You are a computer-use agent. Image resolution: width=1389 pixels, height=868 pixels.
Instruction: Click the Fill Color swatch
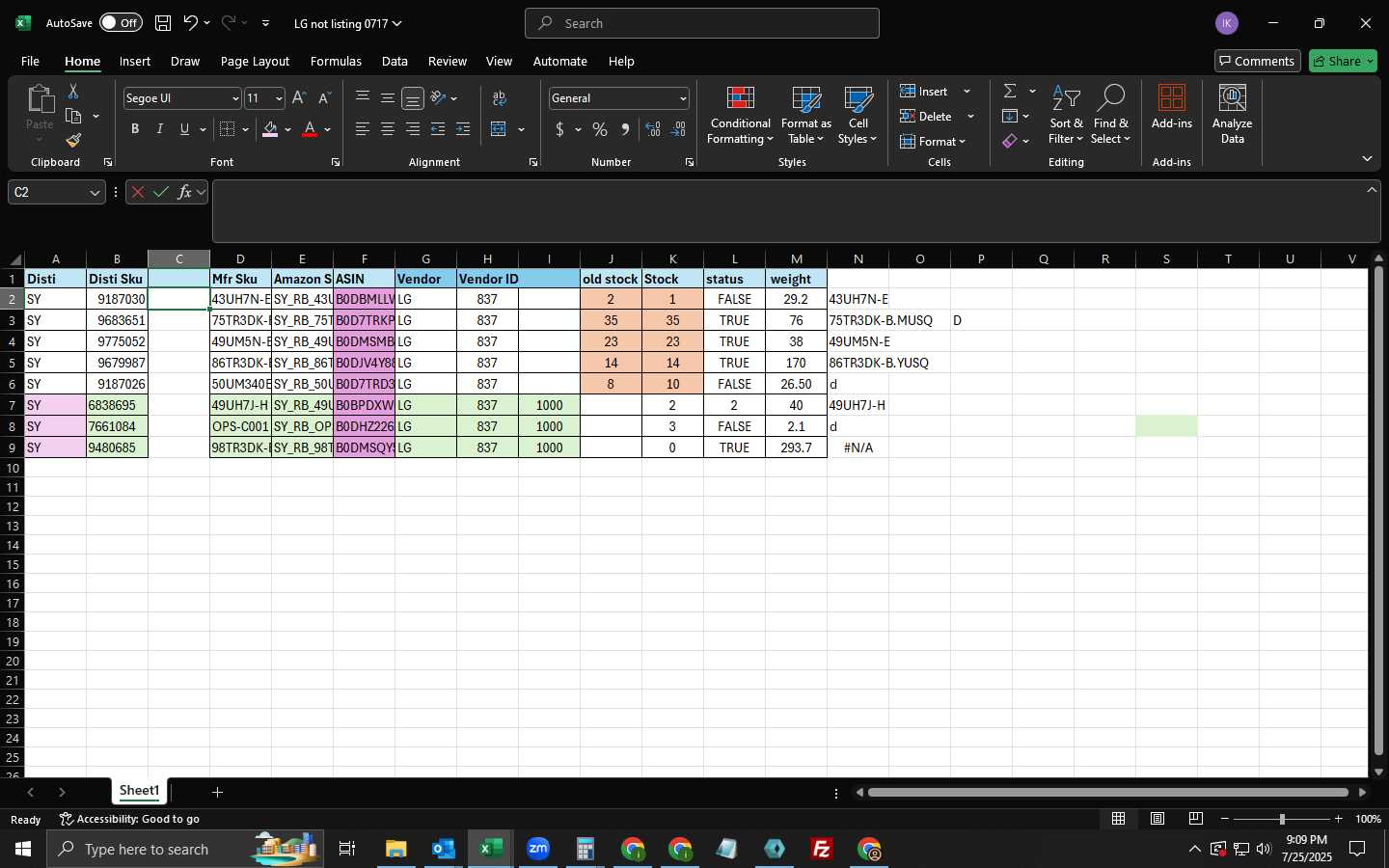click(x=270, y=129)
